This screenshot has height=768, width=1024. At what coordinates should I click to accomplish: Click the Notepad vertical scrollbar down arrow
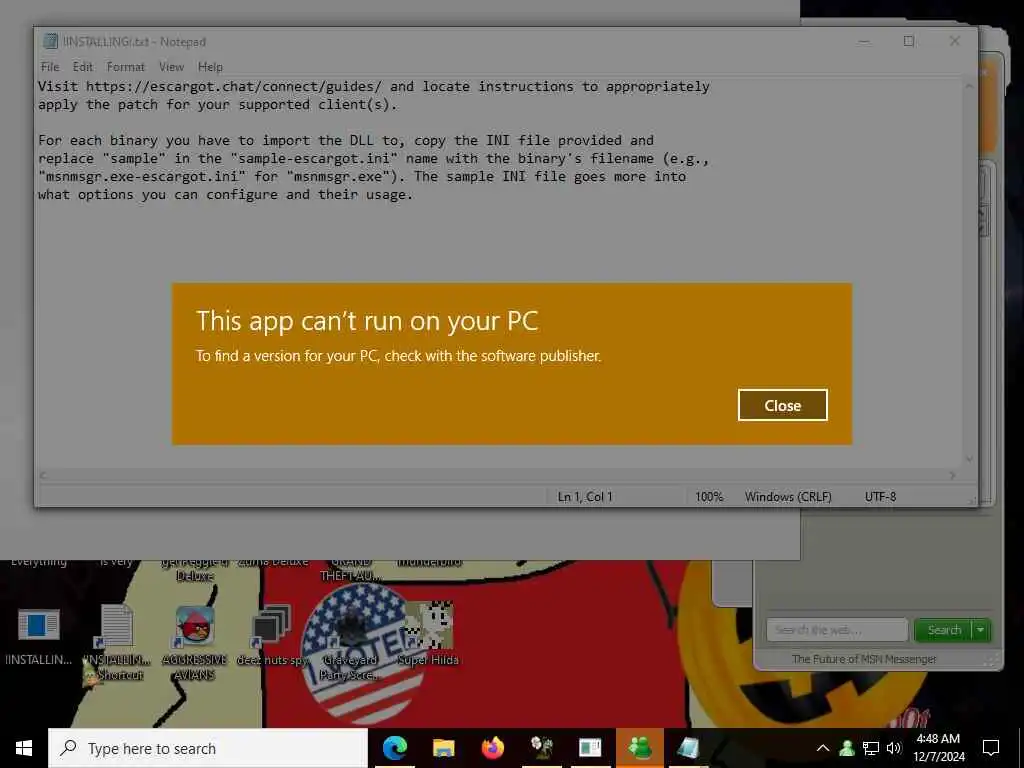969,459
